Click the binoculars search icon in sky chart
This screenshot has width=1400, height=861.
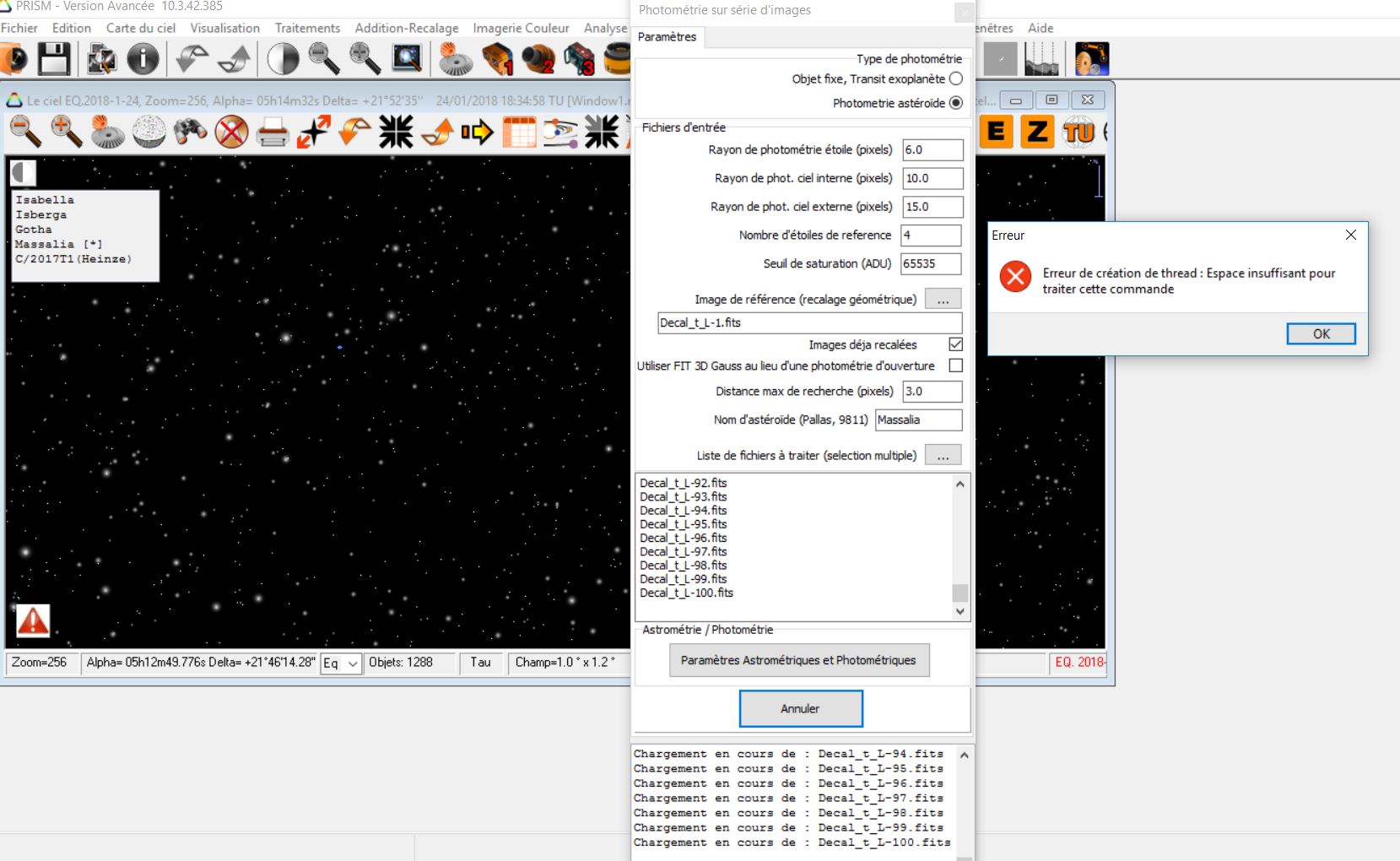pos(190,132)
